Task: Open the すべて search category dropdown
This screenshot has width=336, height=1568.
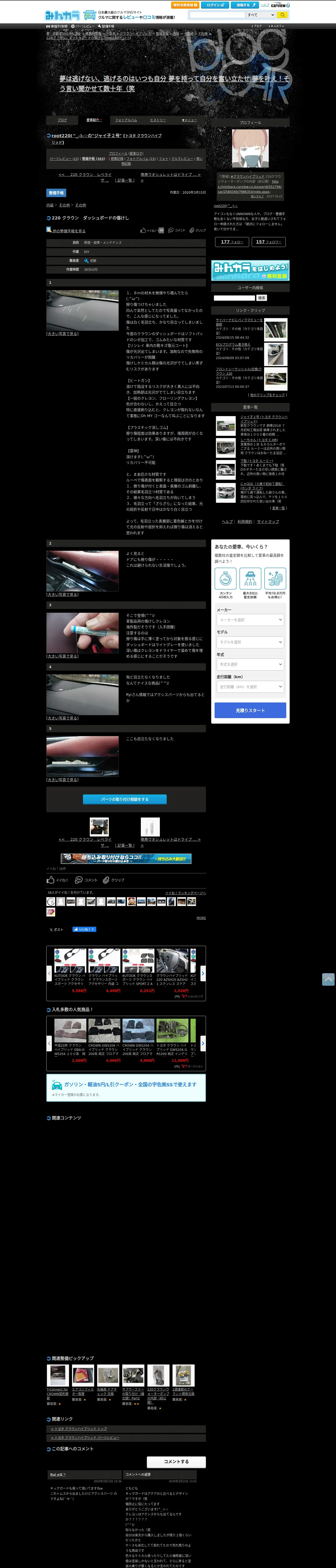Action: click(x=260, y=15)
